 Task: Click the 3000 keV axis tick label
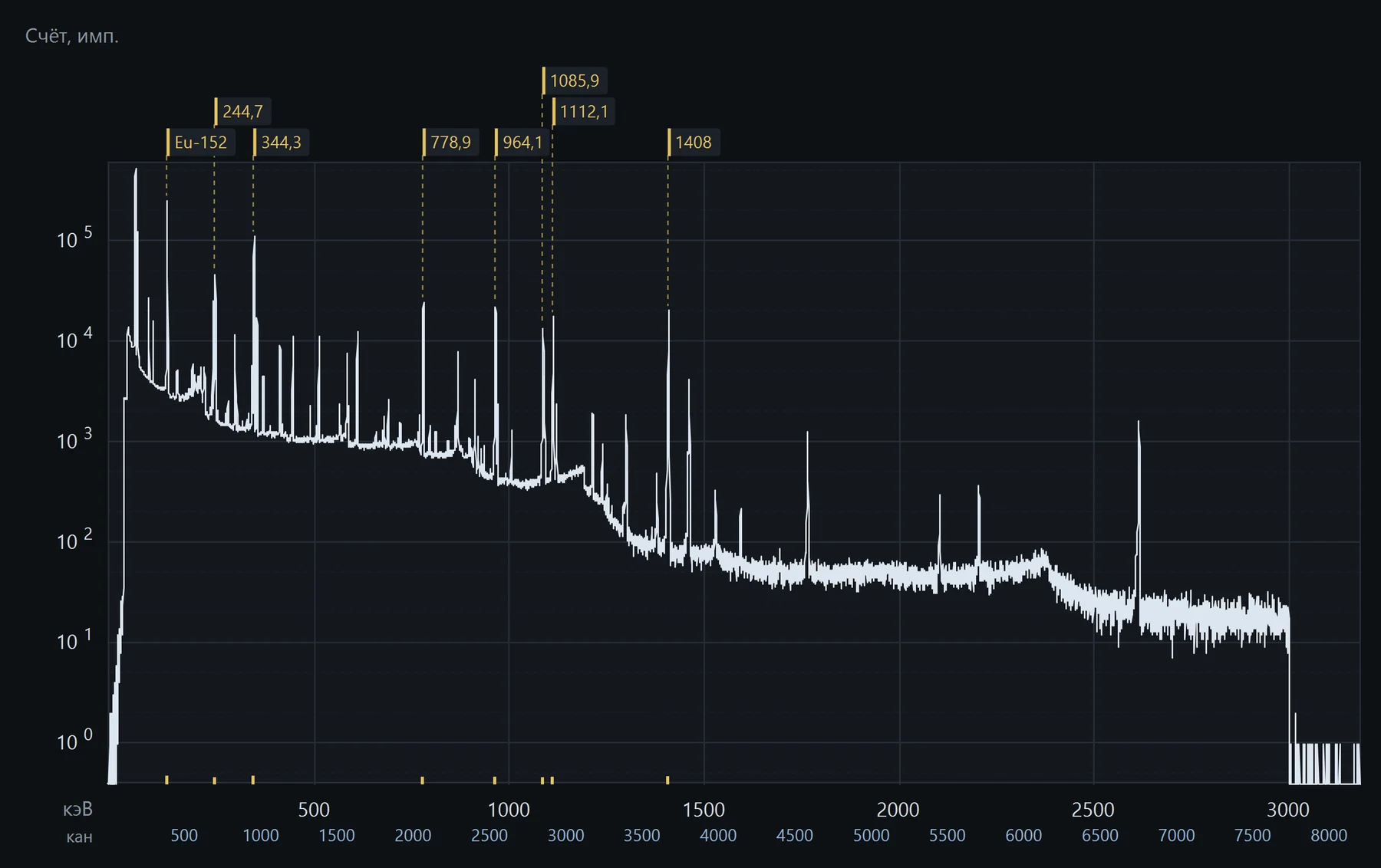(x=1288, y=810)
